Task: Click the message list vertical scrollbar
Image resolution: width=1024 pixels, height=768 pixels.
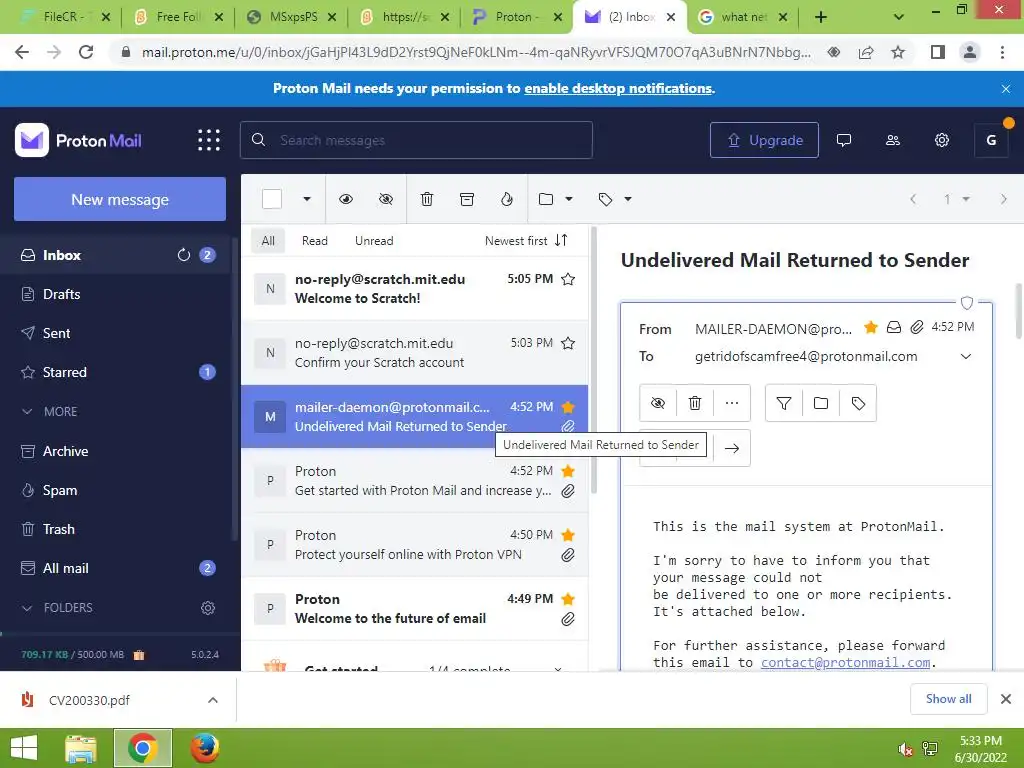Action: point(594,359)
